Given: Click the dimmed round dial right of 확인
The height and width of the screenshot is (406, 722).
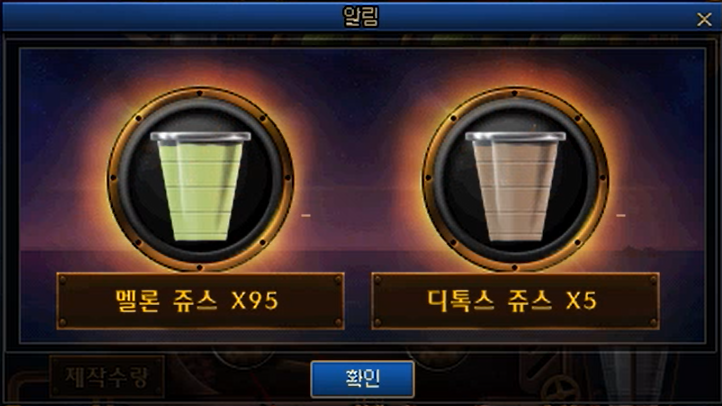Looking at the screenshot, I should tap(437, 359).
